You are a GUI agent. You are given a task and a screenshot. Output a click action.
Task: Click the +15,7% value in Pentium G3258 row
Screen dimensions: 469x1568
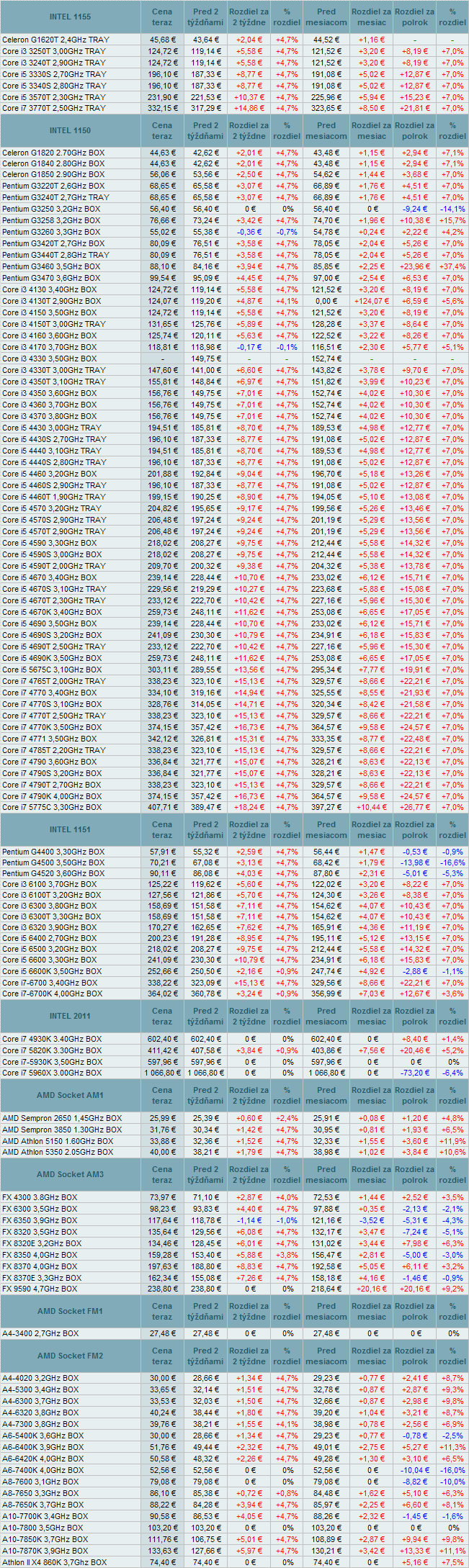point(452,220)
